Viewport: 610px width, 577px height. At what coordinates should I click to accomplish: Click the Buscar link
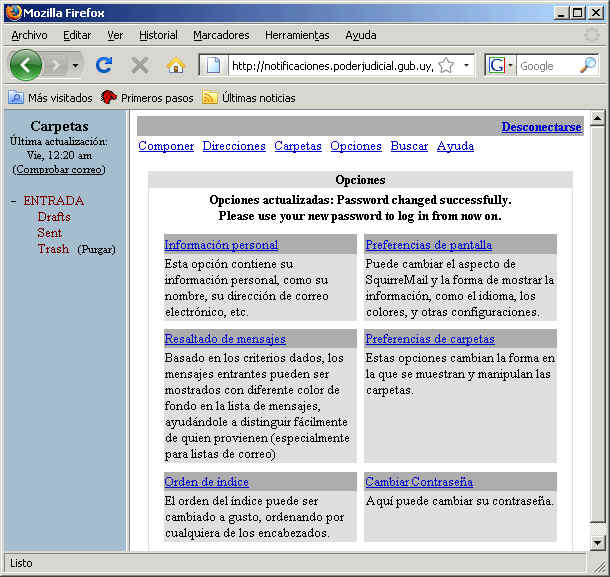click(x=409, y=146)
